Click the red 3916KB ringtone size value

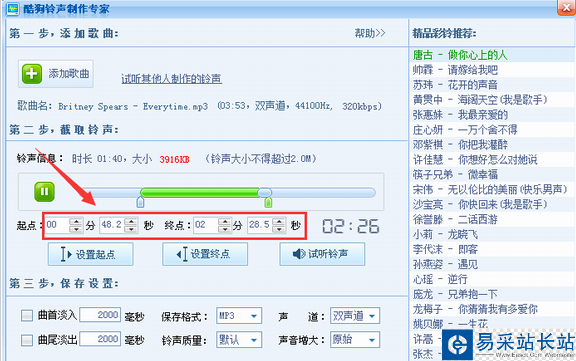(x=174, y=159)
